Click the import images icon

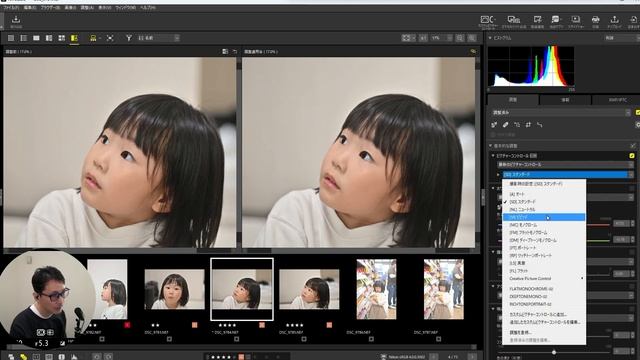click(x=16, y=20)
